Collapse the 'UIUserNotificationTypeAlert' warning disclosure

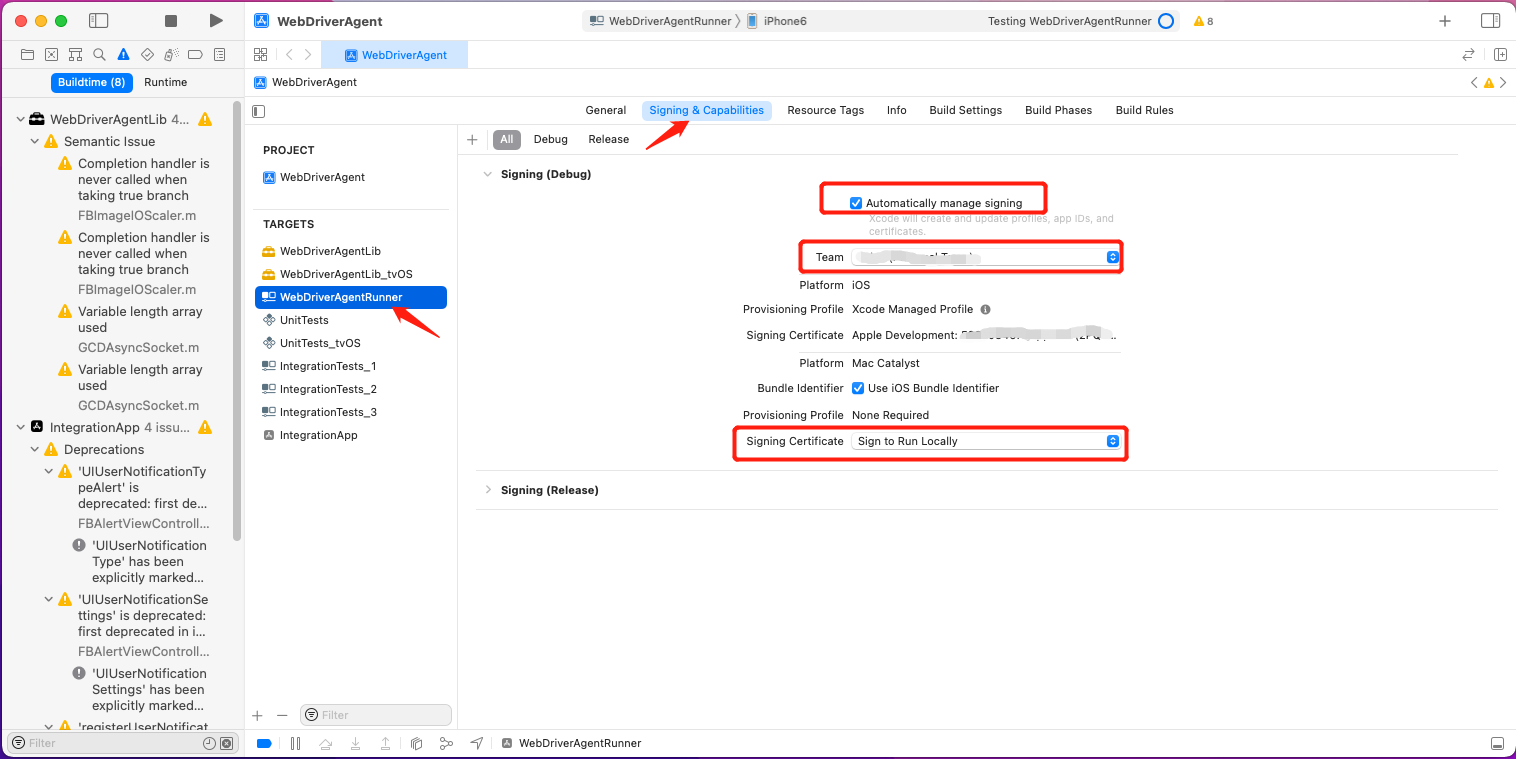[x=49, y=471]
